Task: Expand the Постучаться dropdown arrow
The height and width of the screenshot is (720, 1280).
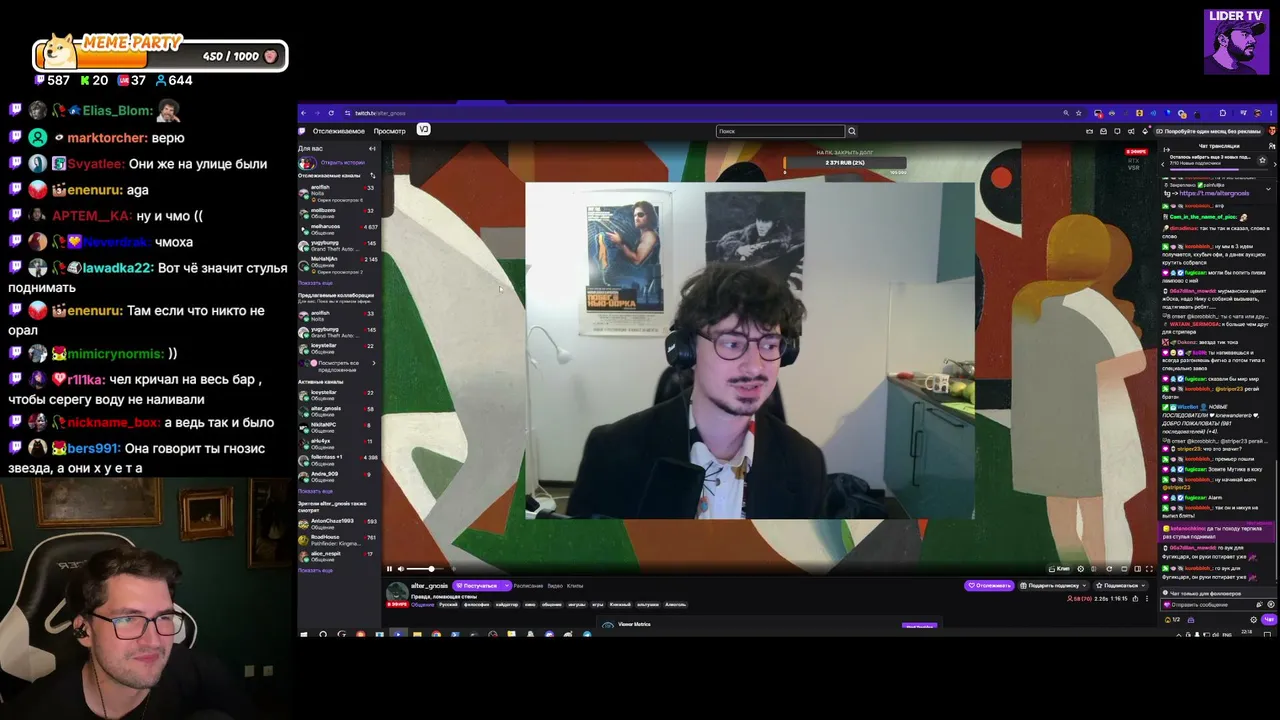Action: 506,586
